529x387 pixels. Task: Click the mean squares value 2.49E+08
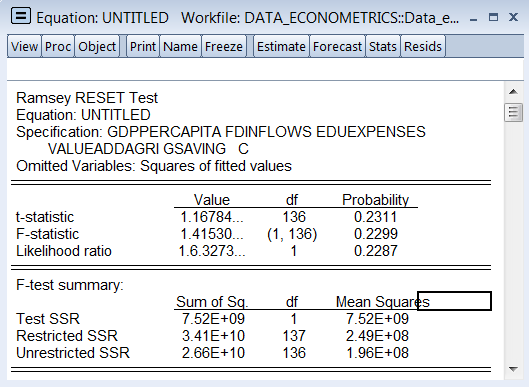[x=377, y=336]
